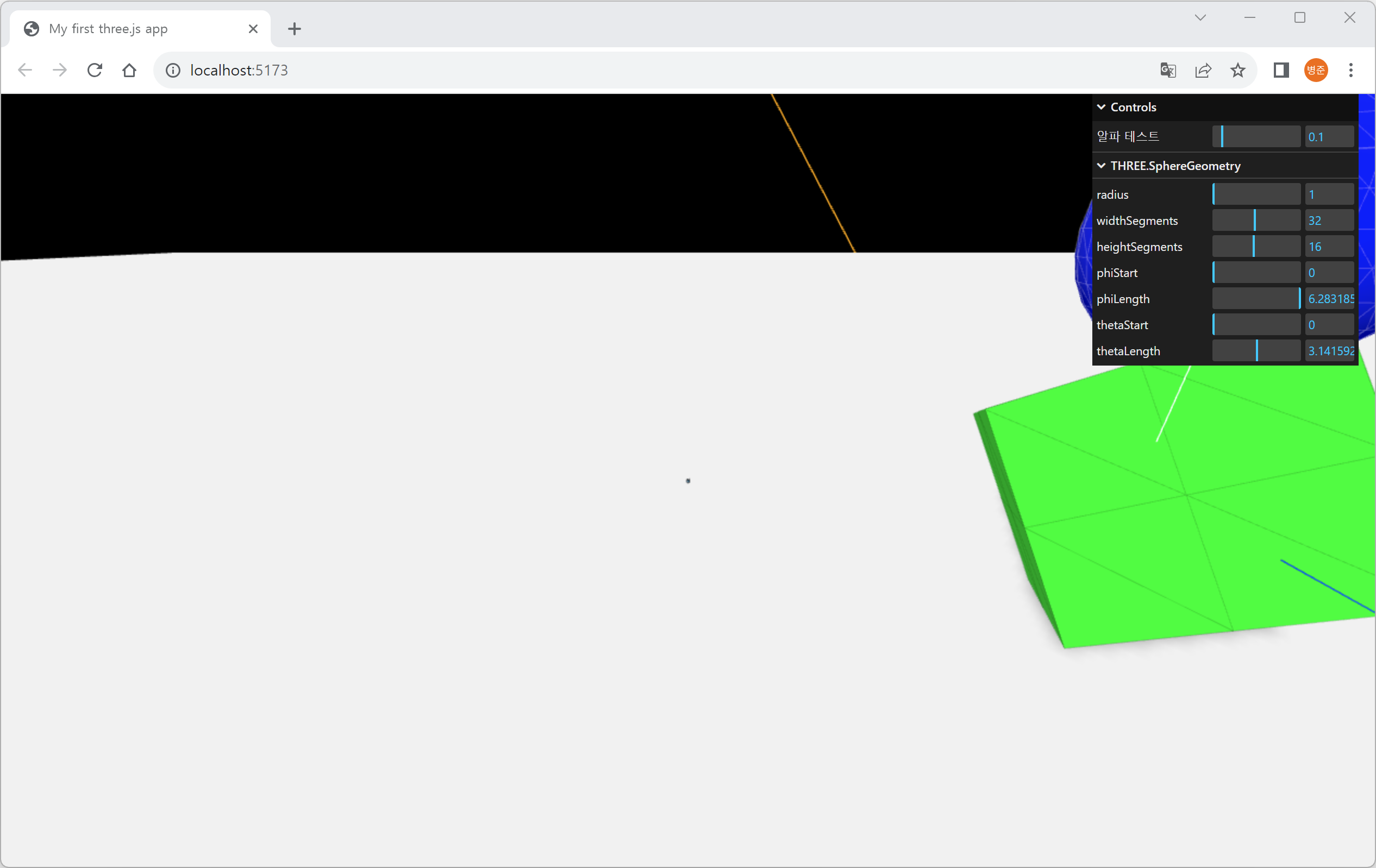
Task: Click the share page icon
Action: click(1203, 70)
